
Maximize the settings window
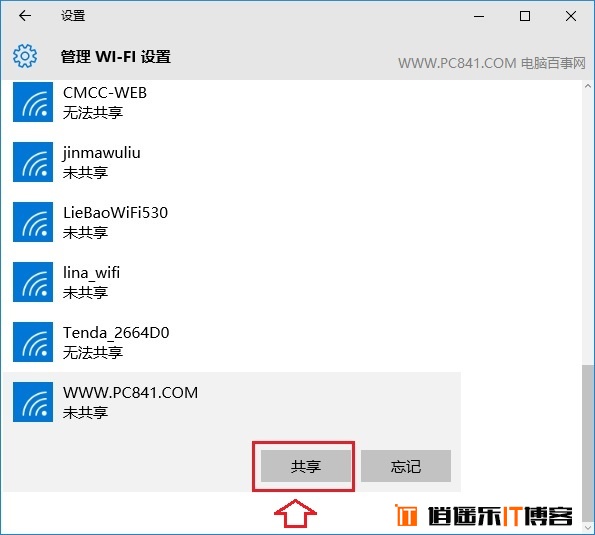tap(525, 16)
